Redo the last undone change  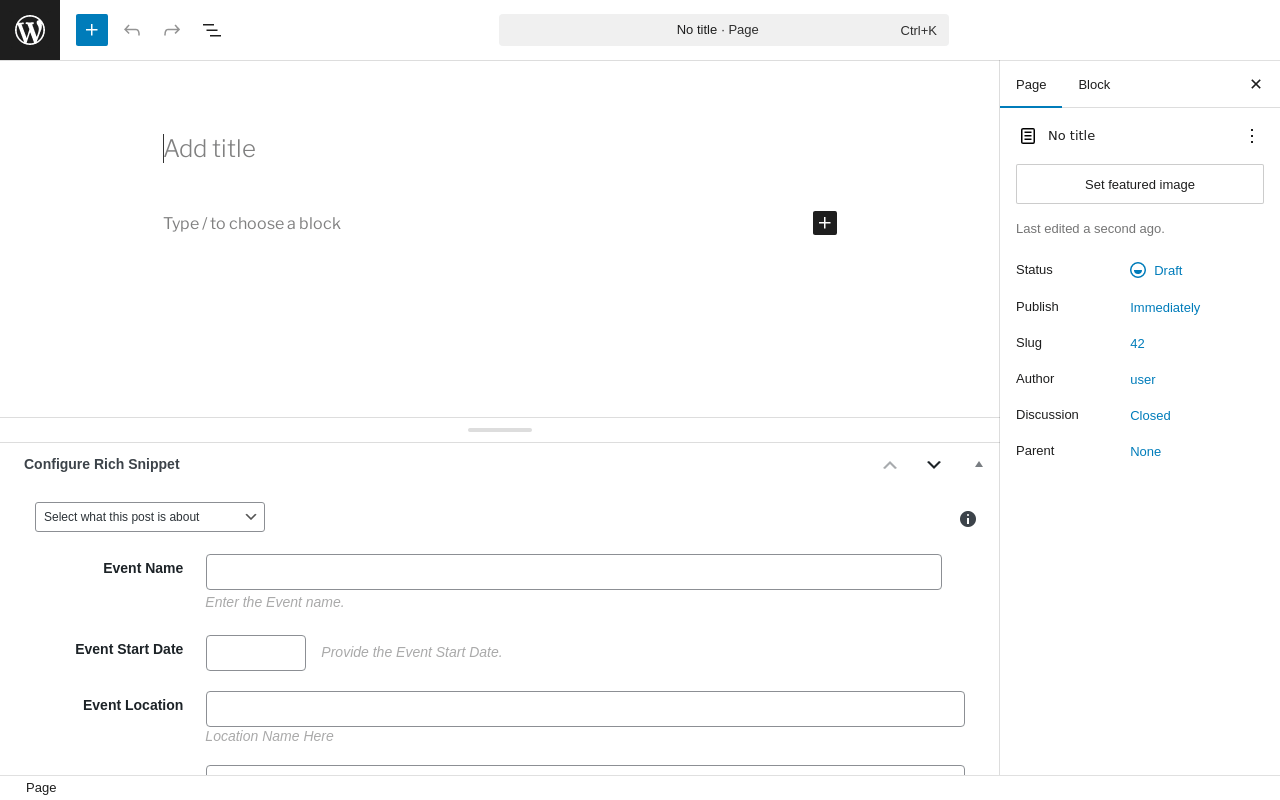172,30
